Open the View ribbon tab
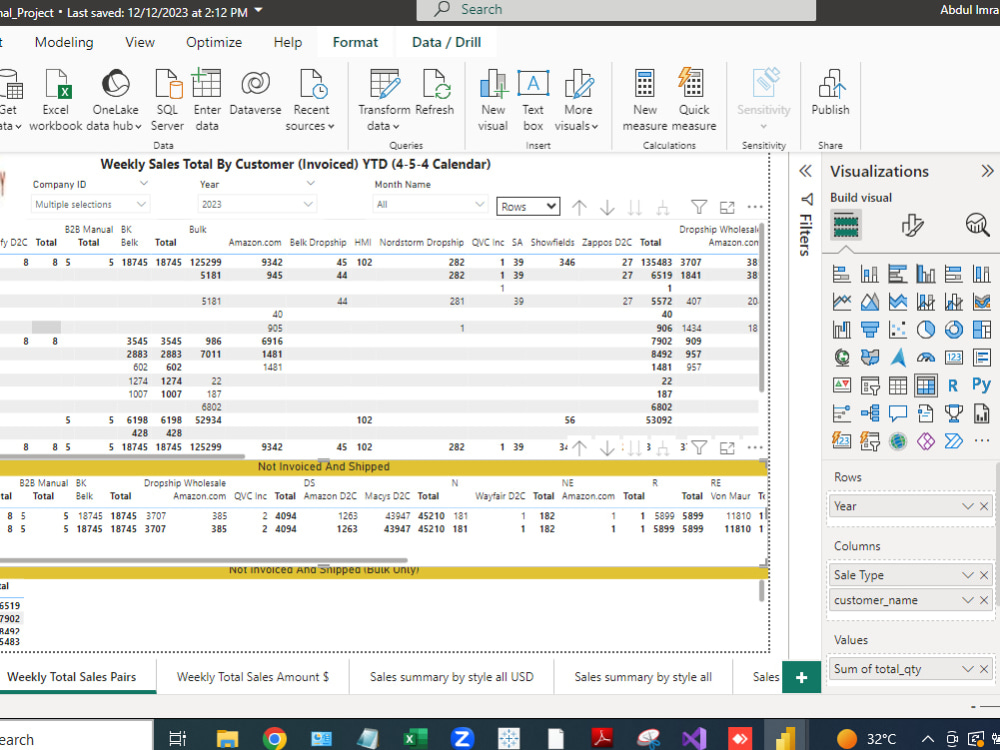 (140, 42)
